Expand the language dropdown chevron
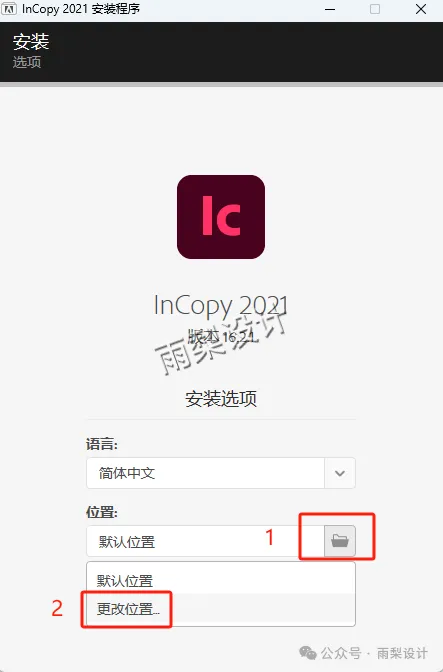443x672 pixels. (x=340, y=473)
